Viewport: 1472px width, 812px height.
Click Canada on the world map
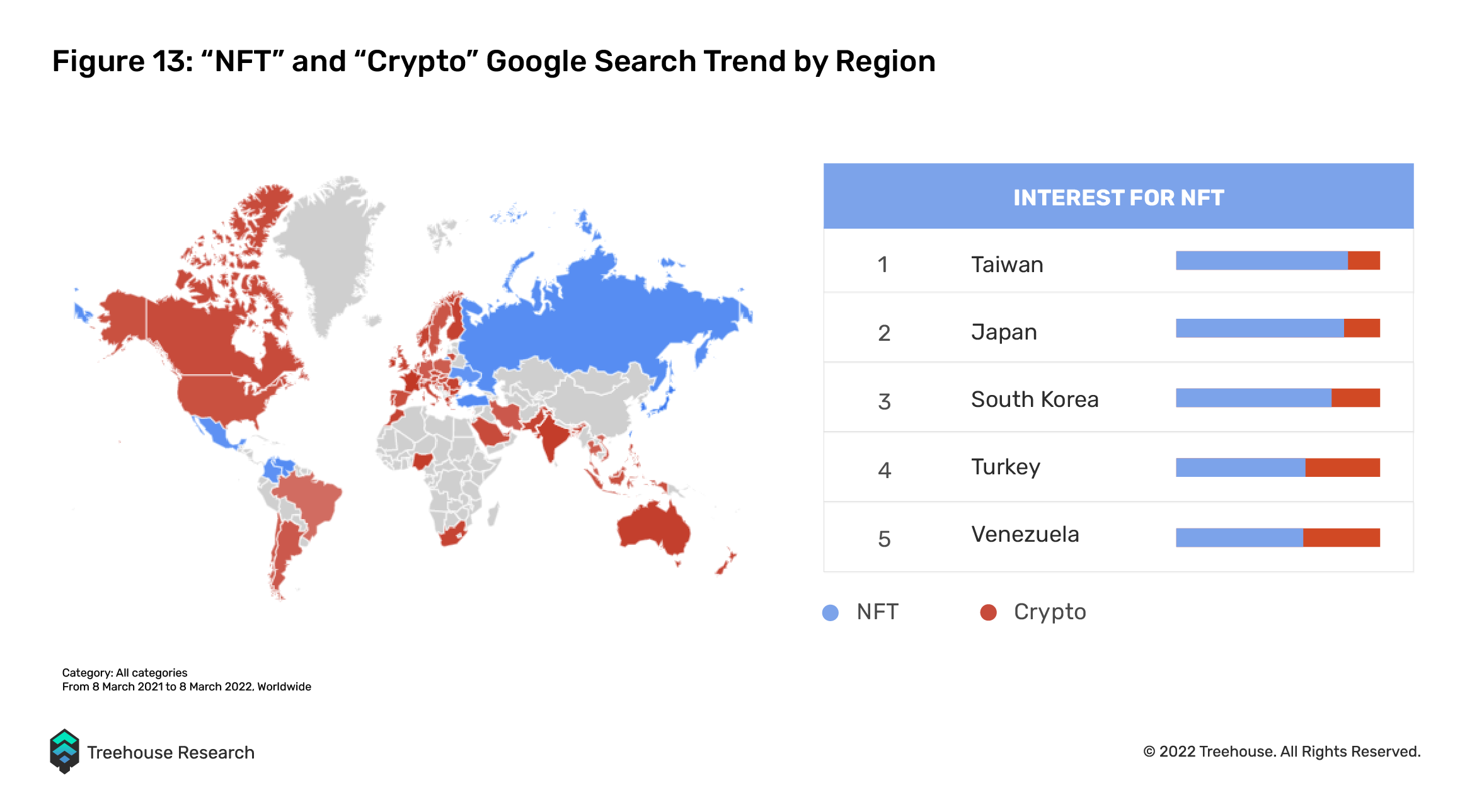click(x=208, y=334)
